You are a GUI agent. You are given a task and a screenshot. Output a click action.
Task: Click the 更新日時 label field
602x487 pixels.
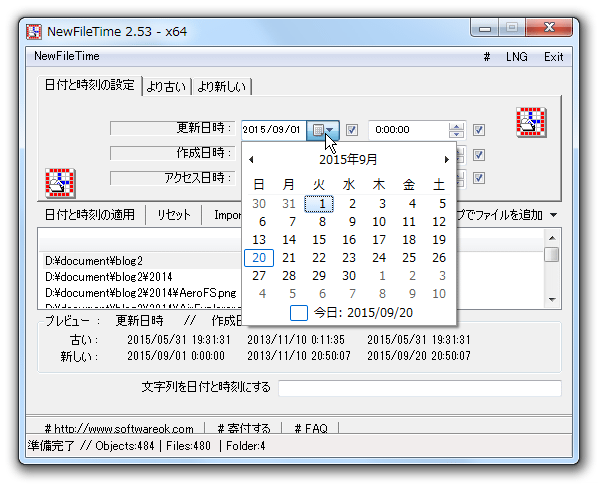point(173,128)
